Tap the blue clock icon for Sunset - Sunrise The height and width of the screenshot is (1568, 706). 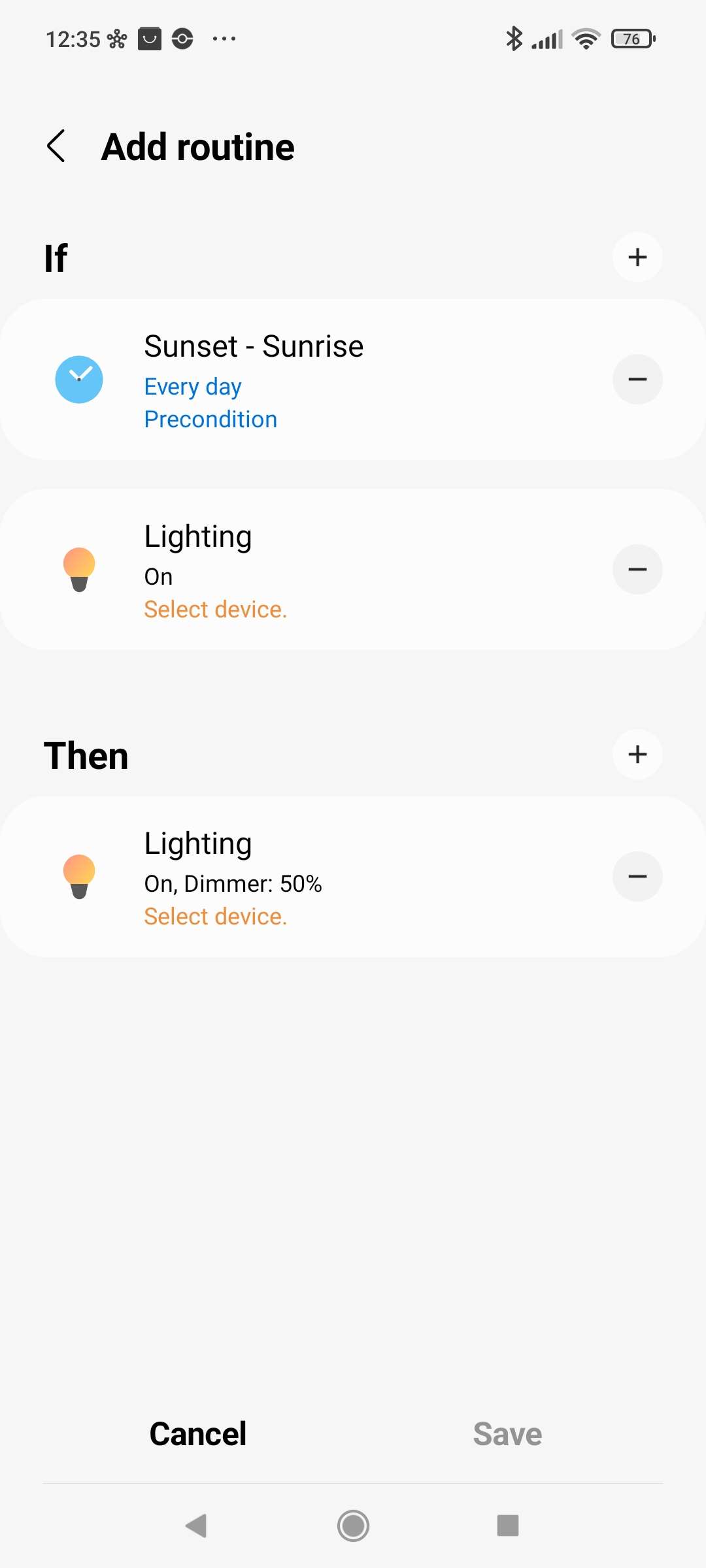(79, 380)
